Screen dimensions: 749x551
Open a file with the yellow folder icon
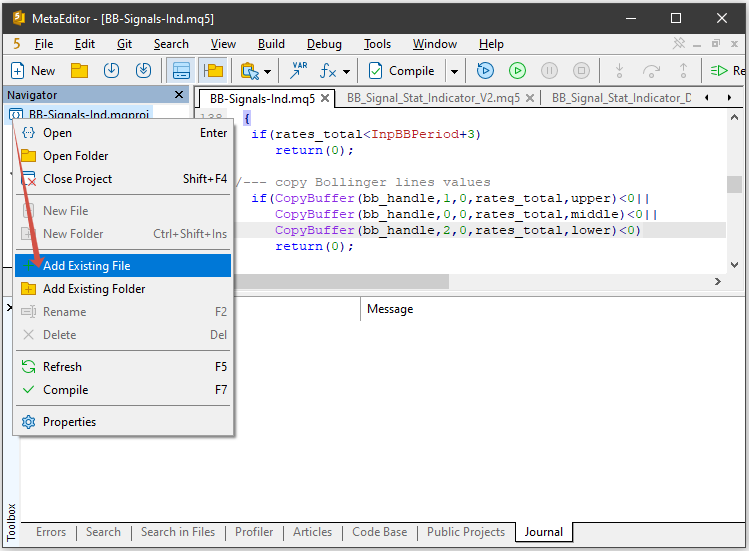(x=79, y=71)
